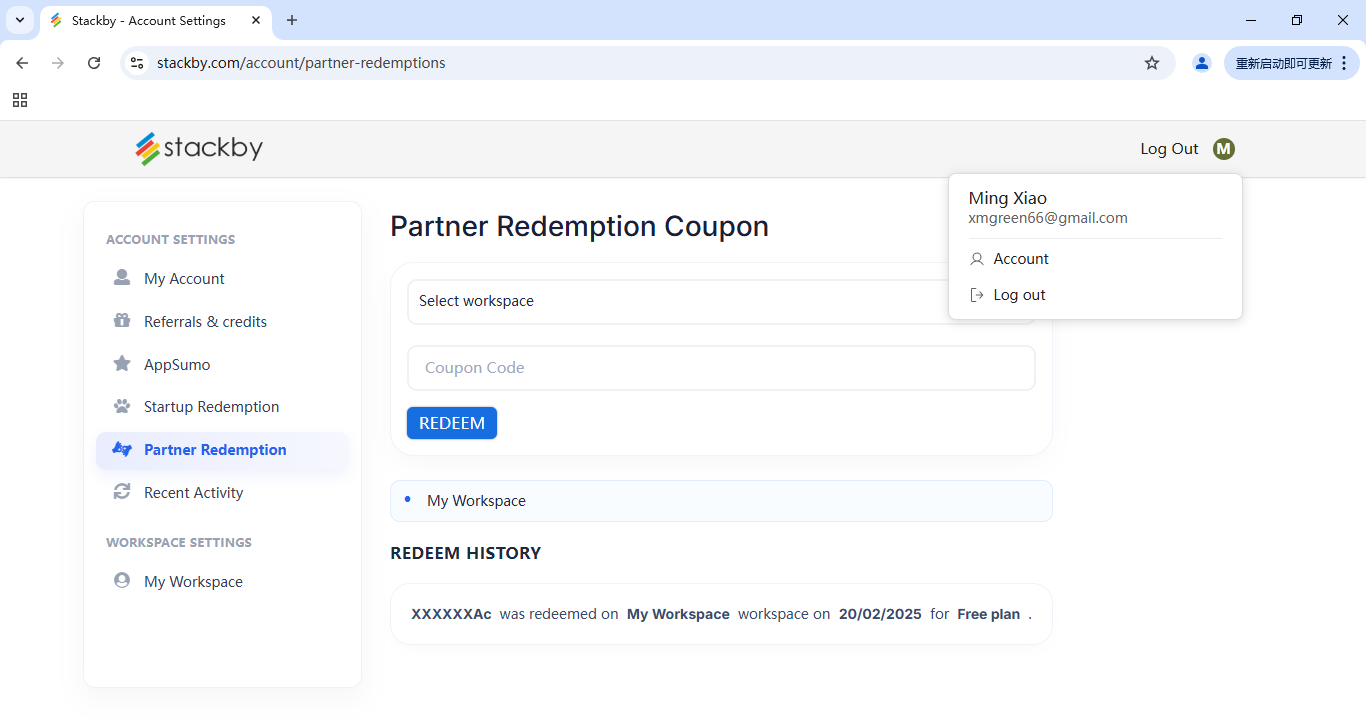This screenshot has height=728, width=1366.
Task: Click the REDEEM button
Action: [x=452, y=423]
